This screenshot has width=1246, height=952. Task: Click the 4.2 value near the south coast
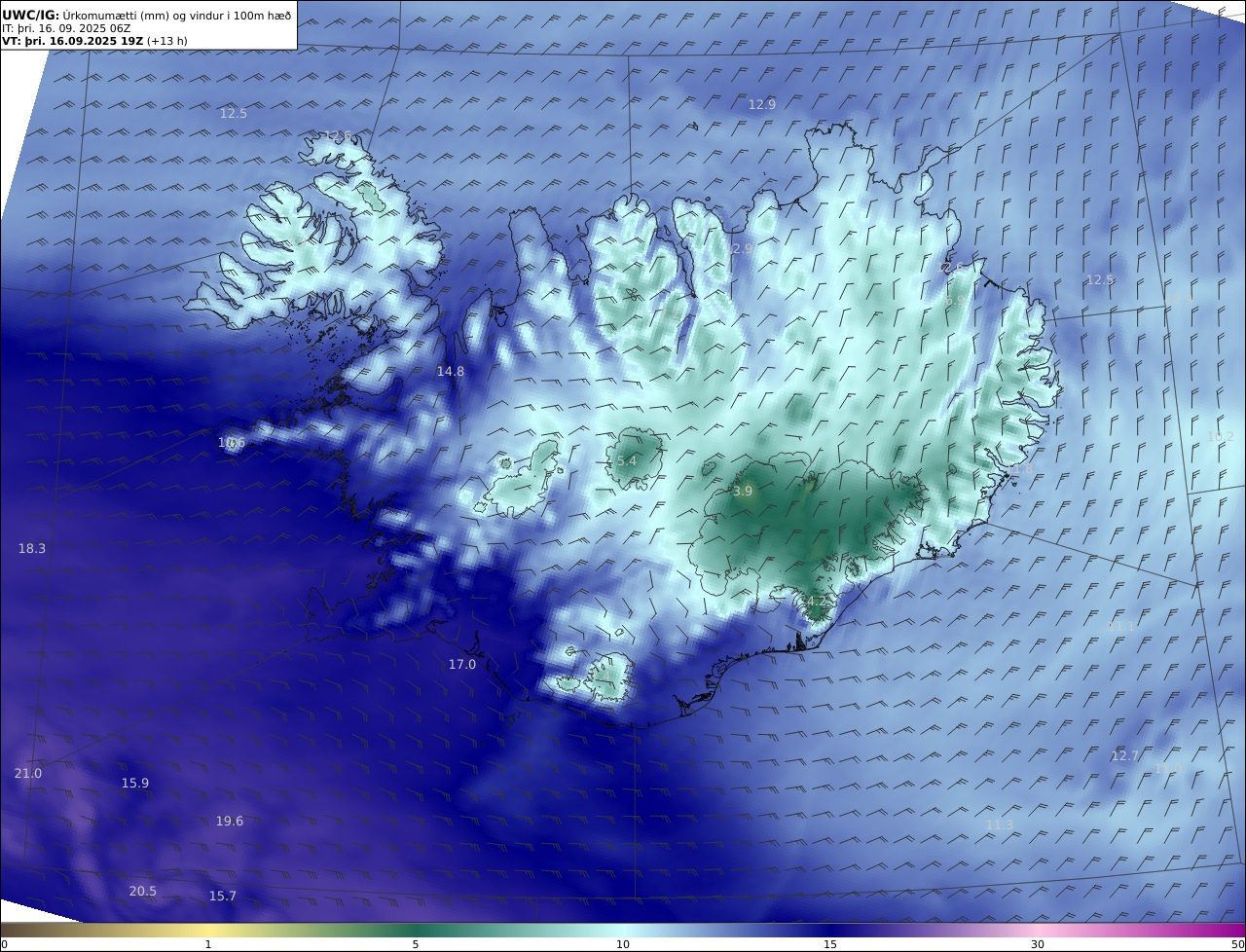click(817, 602)
